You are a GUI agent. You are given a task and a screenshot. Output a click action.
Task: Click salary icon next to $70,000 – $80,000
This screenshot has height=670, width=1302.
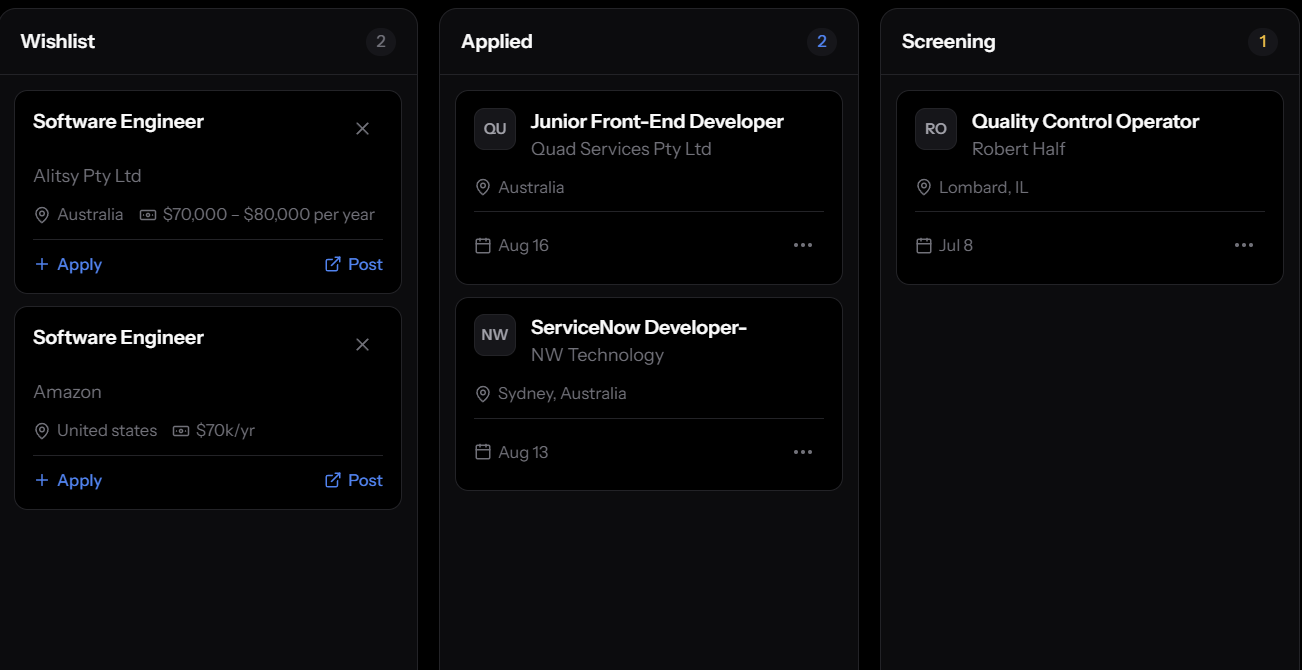148,215
